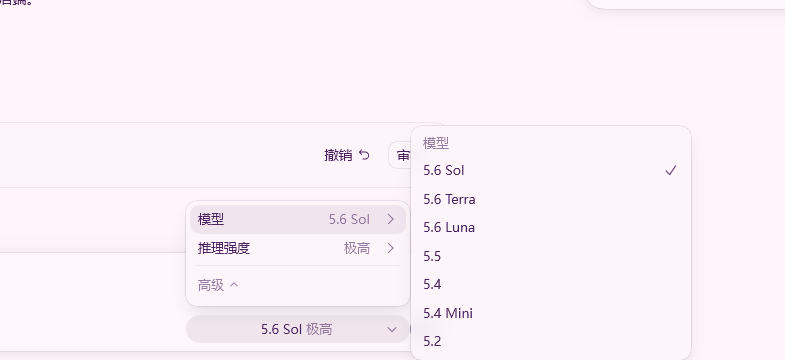Choose model 5.2 at the list bottom
The height and width of the screenshot is (360, 785).
551,341
